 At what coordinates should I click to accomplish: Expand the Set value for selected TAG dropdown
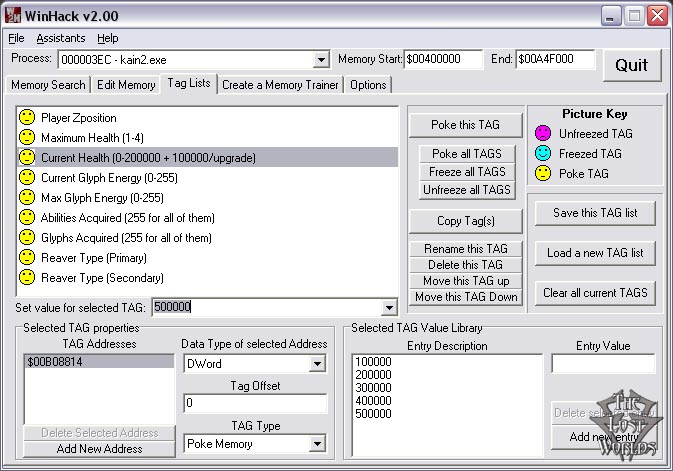click(x=389, y=307)
